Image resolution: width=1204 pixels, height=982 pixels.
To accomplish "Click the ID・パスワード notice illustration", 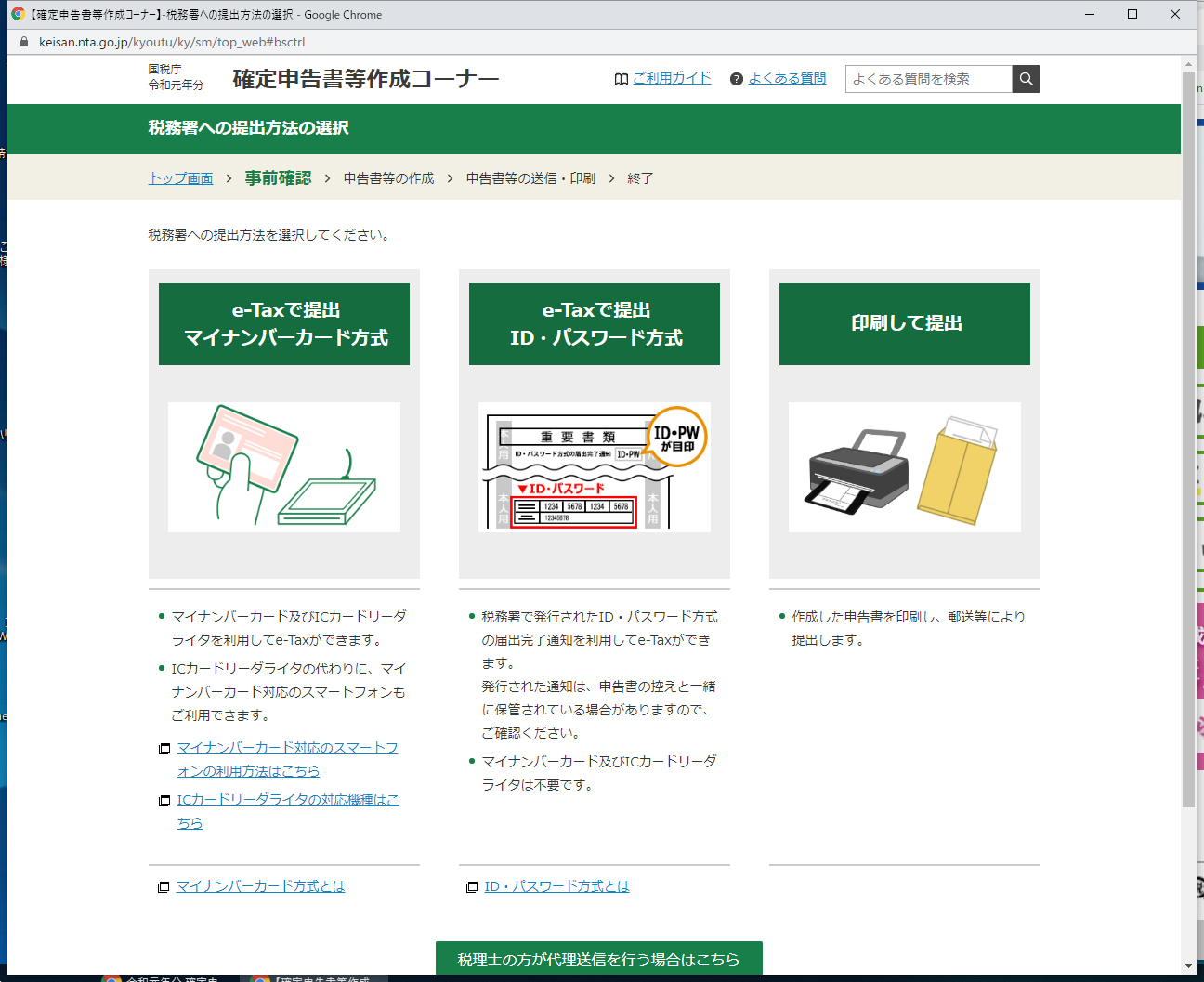I will coord(595,467).
